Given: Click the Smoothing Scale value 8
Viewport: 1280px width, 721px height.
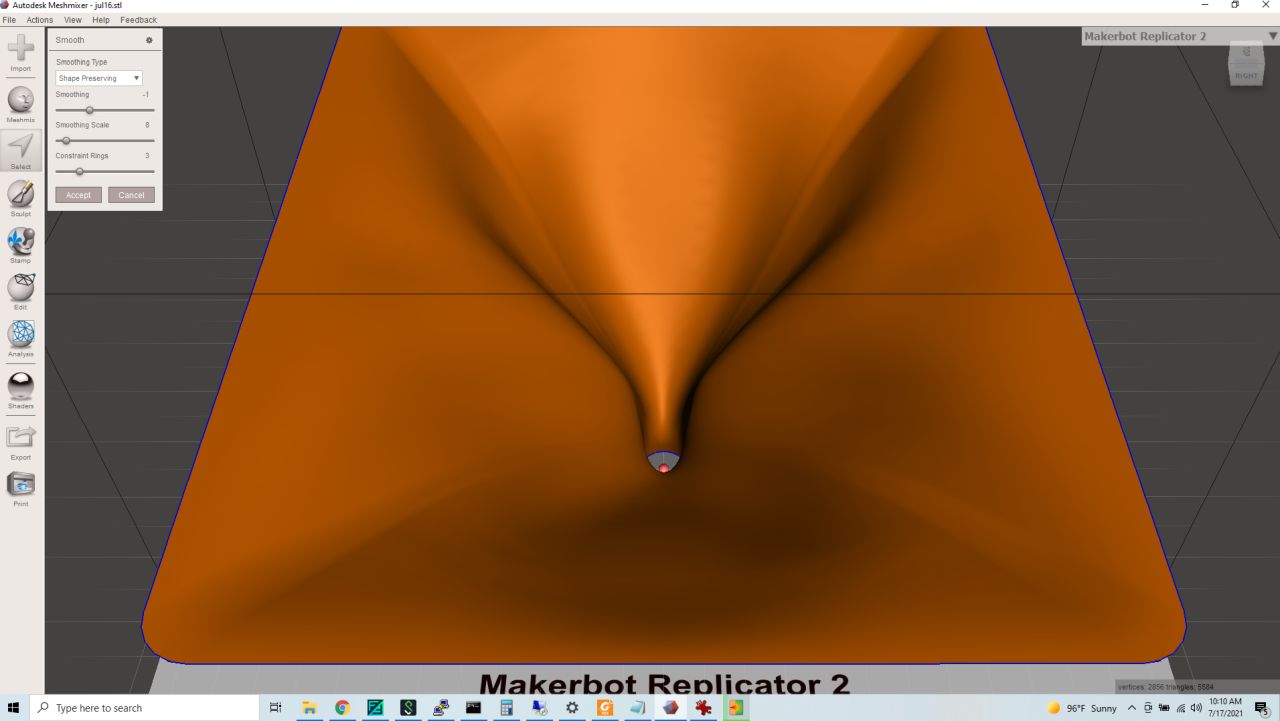Looking at the screenshot, I should point(147,125).
